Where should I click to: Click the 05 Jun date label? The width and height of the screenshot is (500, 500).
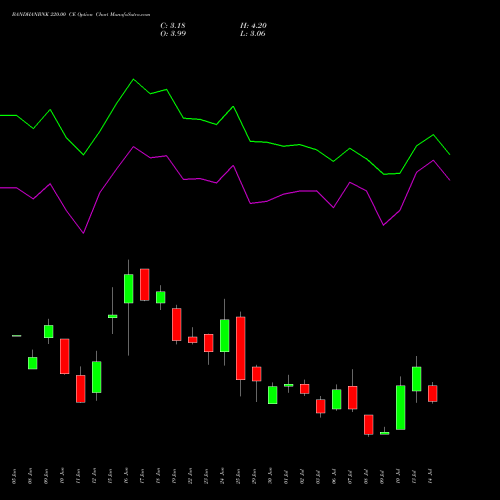pos(14,476)
